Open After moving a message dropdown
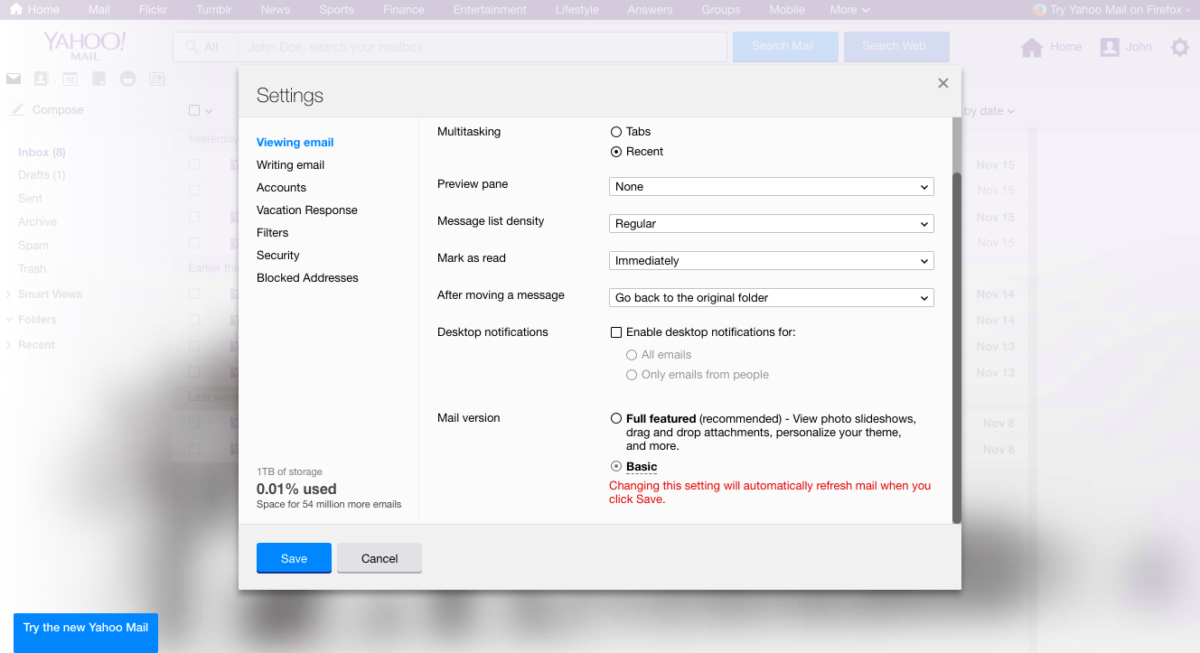Screen dimensions: 1200x653 [771, 298]
